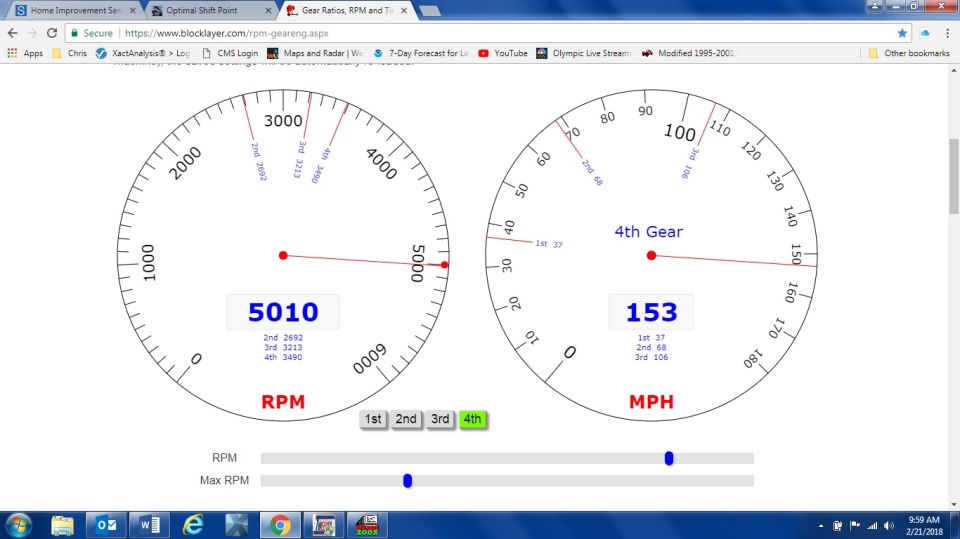
Task: Select 3rd gear button
Action: click(440, 419)
